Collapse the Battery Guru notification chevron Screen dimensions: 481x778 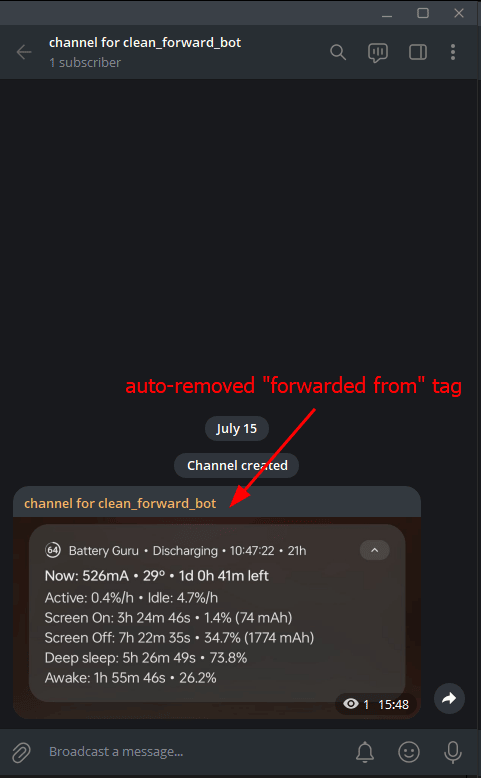pyautogui.click(x=375, y=550)
